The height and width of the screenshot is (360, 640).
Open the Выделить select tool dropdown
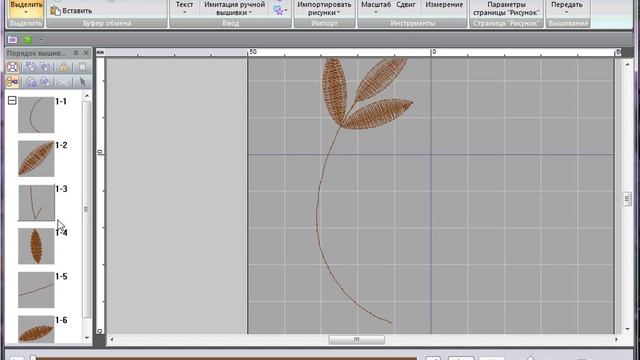coord(26,8)
